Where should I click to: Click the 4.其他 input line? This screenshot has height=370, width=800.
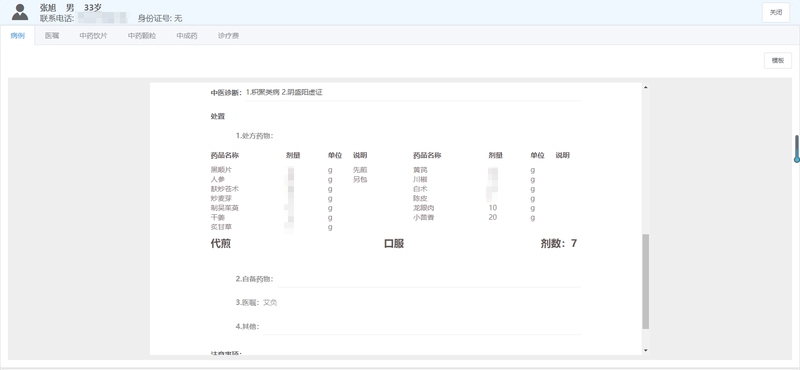[x=422, y=327]
